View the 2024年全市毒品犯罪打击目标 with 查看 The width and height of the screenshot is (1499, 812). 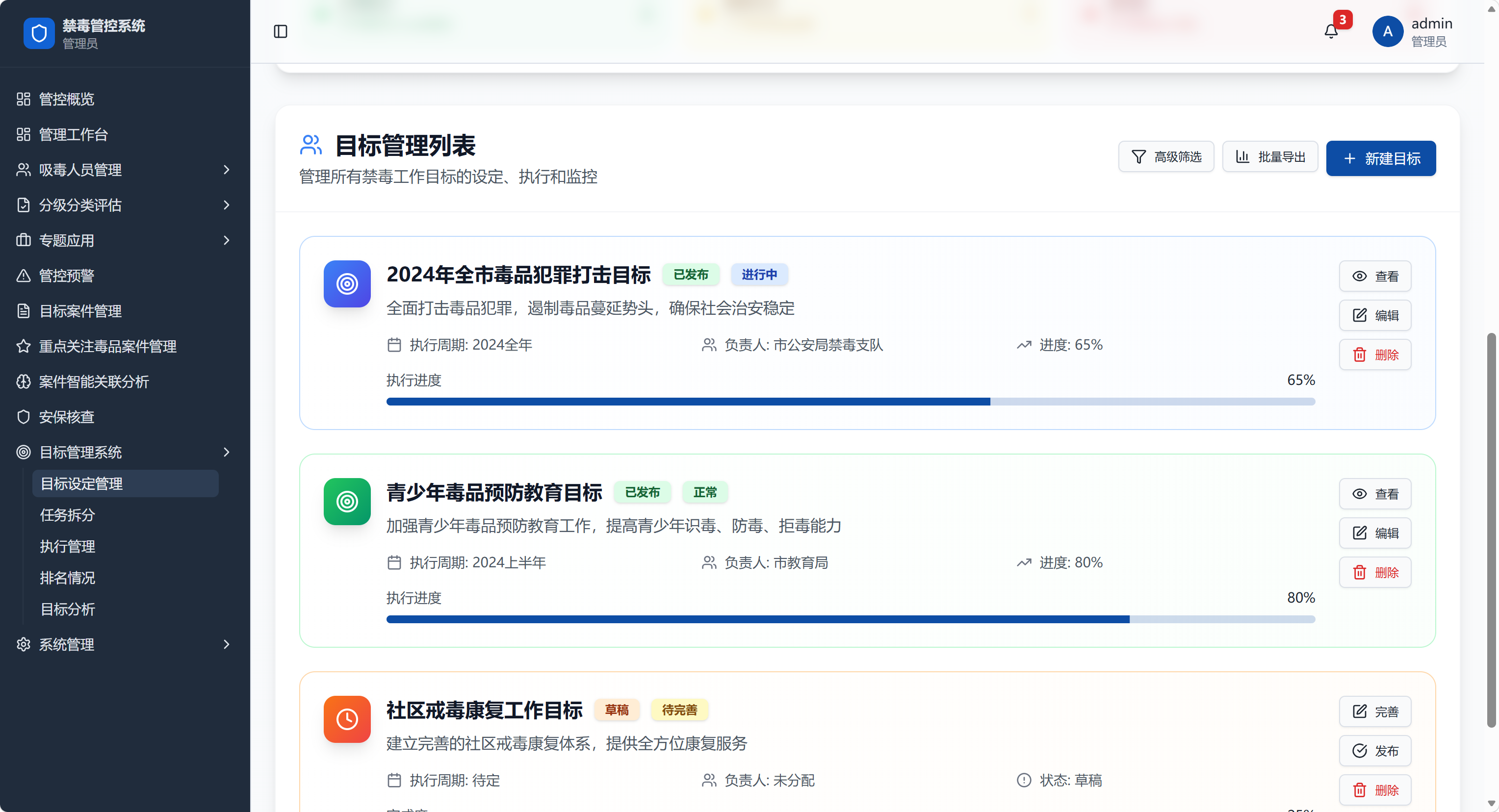1375,276
